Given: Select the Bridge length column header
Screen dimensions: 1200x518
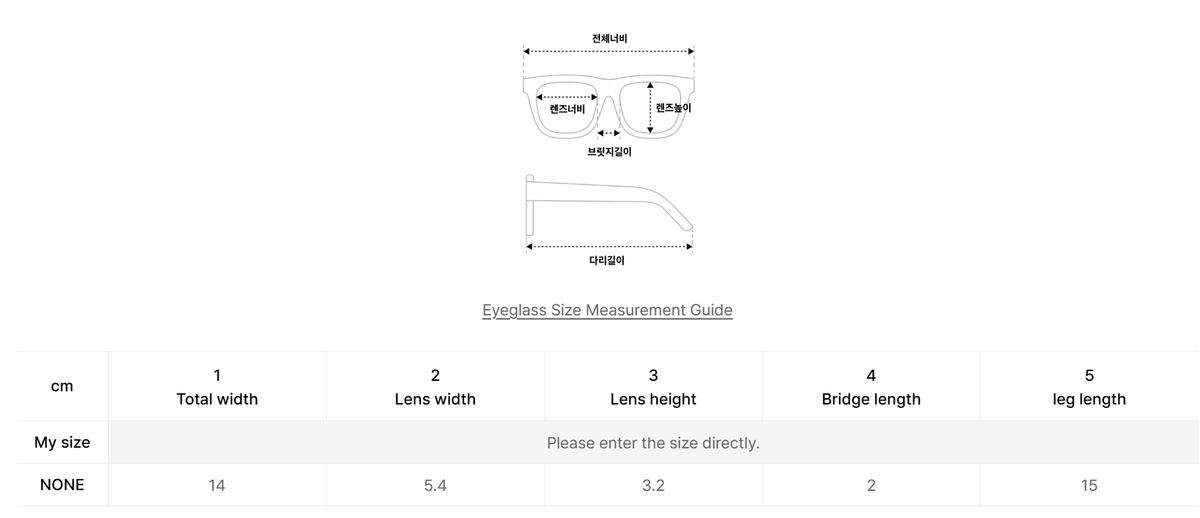Looking at the screenshot, I should click(871, 387).
